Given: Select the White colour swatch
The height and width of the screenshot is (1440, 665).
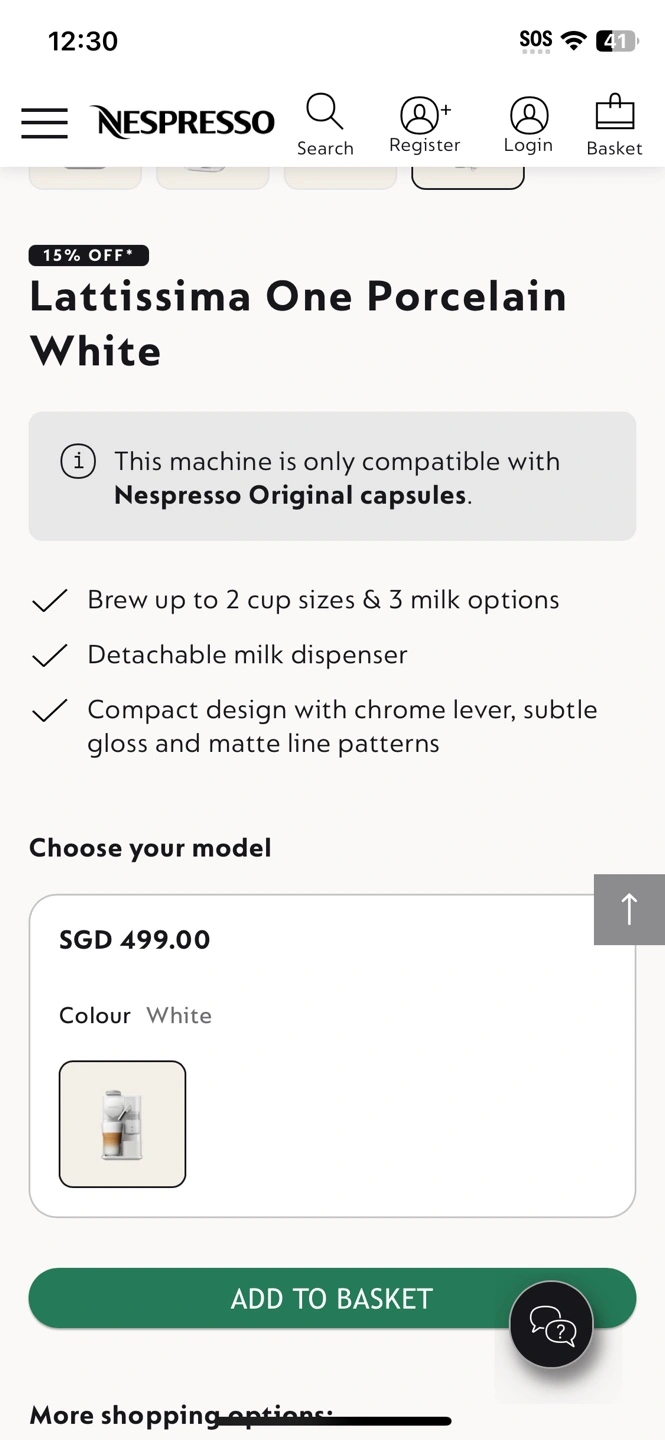Looking at the screenshot, I should tap(122, 1124).
